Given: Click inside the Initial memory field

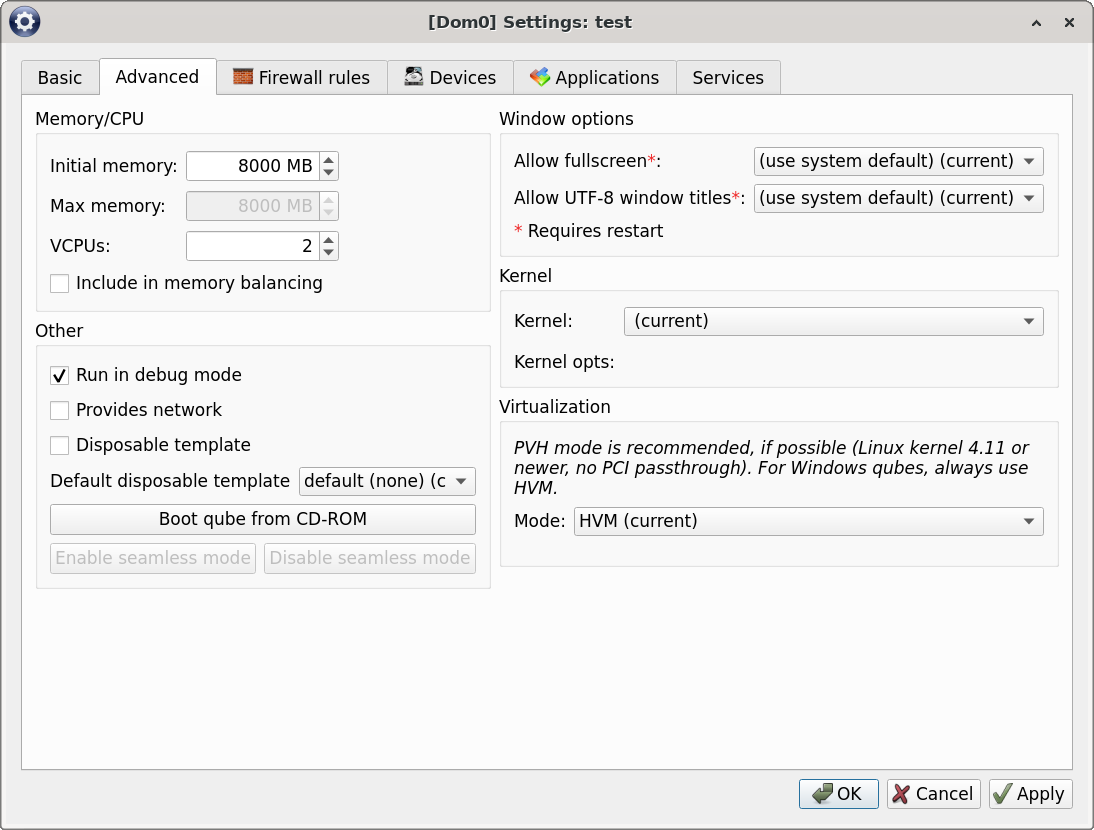Looking at the screenshot, I should [252, 166].
